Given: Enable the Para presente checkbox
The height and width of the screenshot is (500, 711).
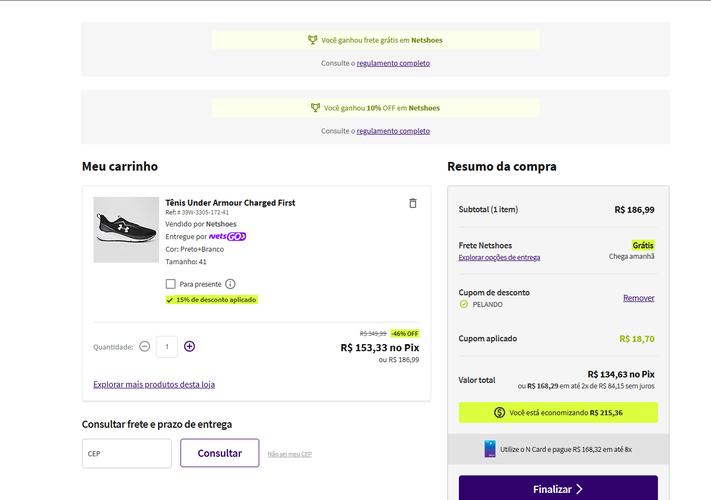Looking at the screenshot, I should click(x=171, y=284).
